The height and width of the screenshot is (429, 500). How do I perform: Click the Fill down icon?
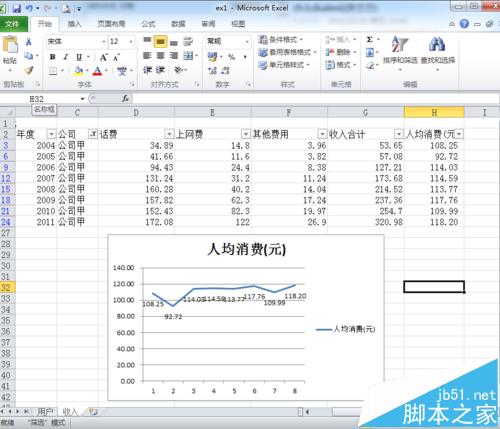coord(370,53)
